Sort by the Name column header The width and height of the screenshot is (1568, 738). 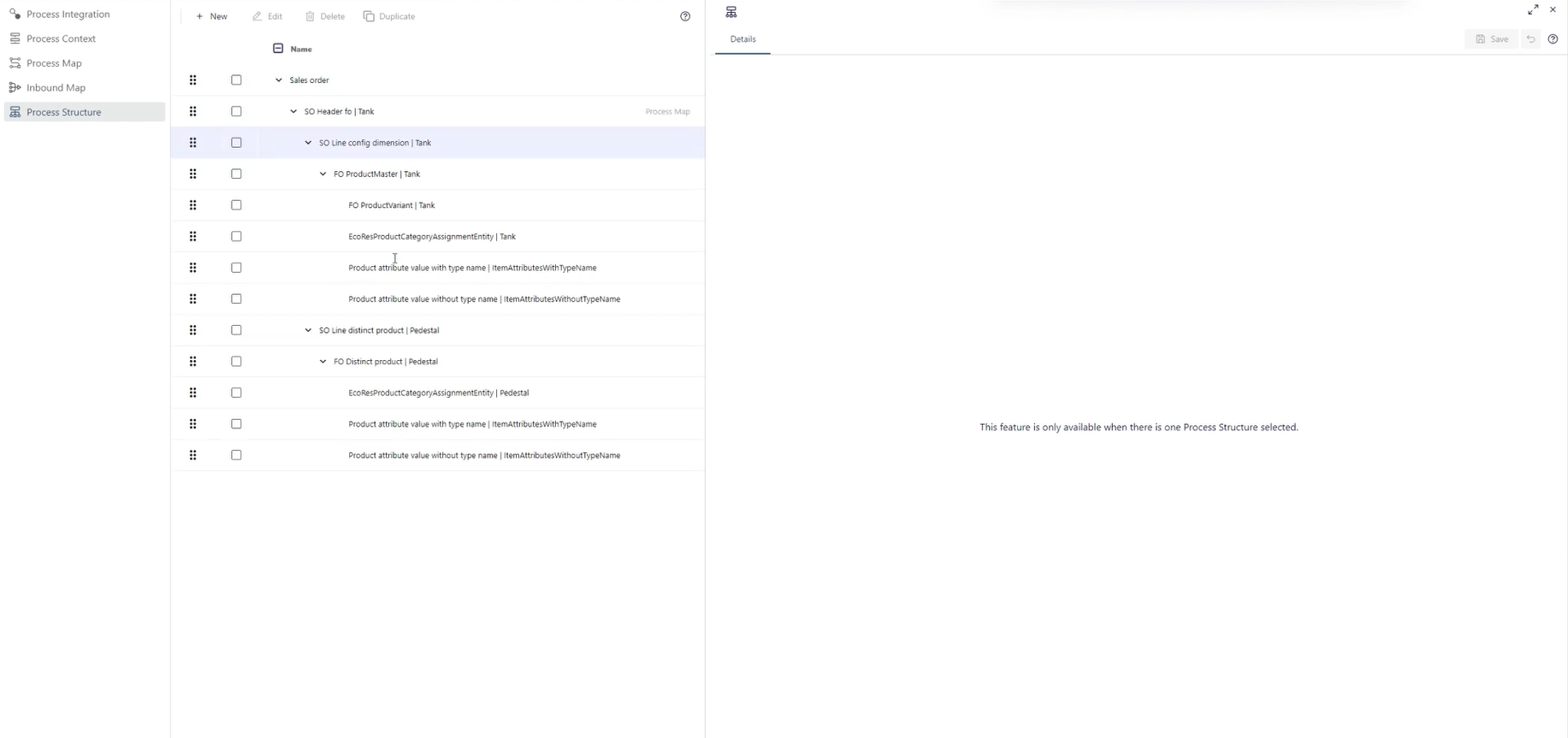click(301, 50)
